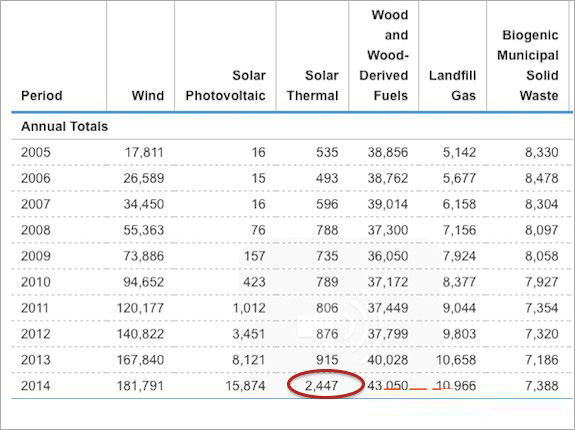Image resolution: width=575 pixels, height=430 pixels.
Task: Select the 2011 solid waste value 7,354
Action: (542, 308)
